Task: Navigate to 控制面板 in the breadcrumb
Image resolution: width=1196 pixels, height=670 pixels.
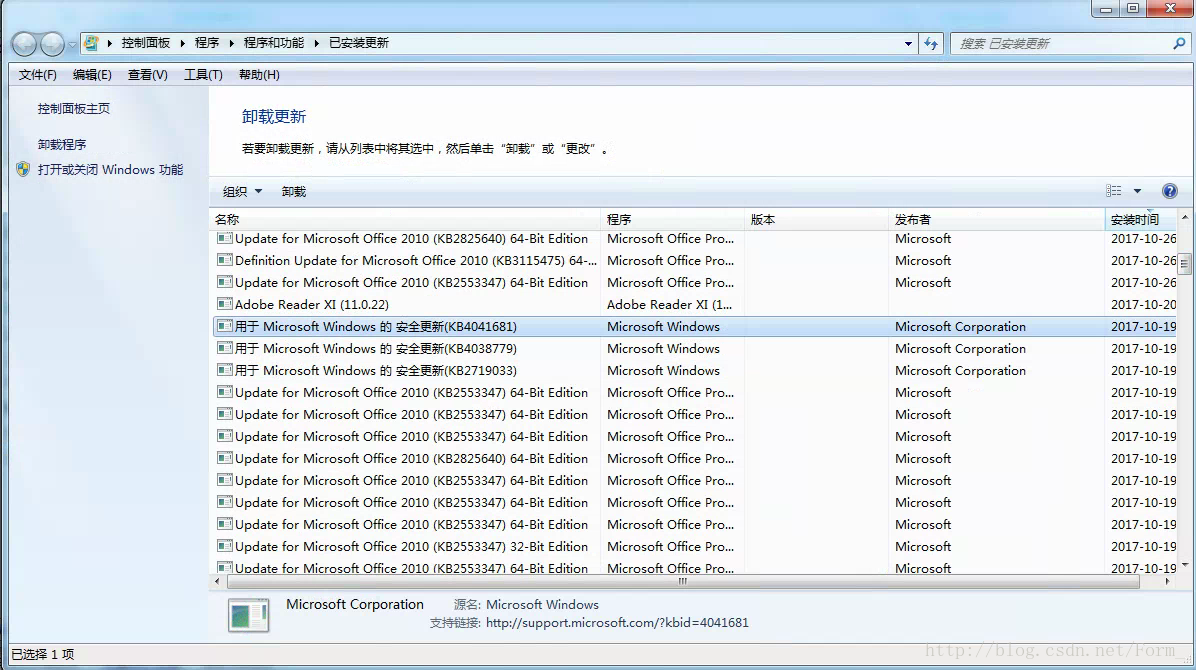Action: [x=146, y=43]
